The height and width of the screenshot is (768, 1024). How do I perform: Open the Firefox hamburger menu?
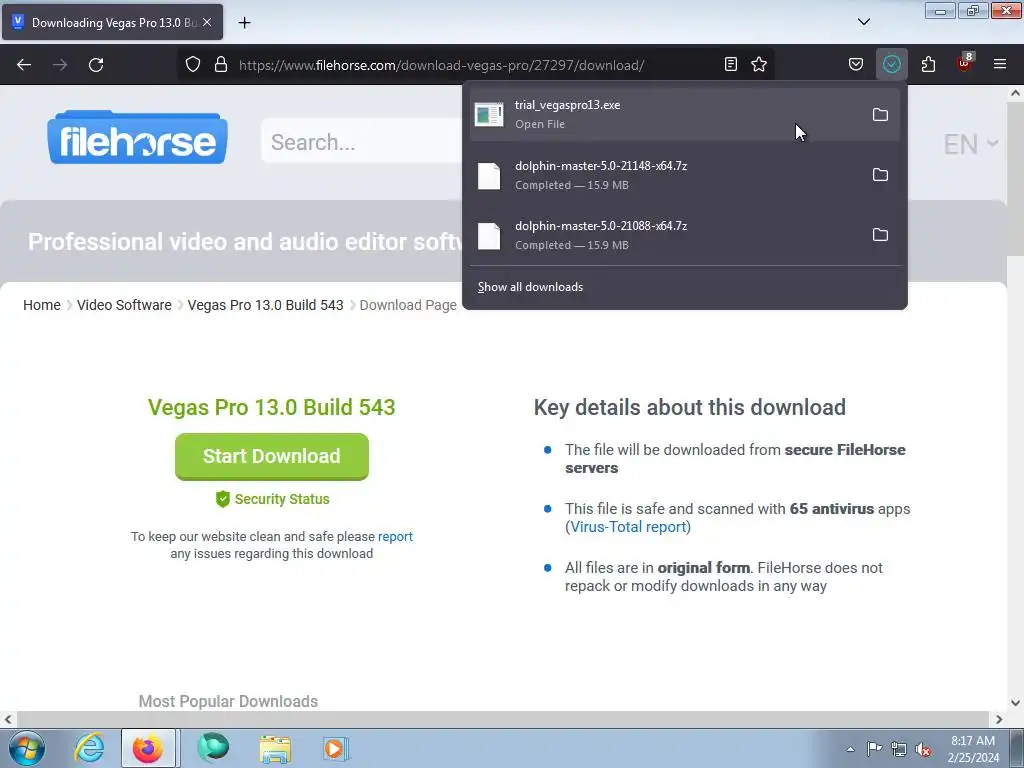click(x=1000, y=64)
